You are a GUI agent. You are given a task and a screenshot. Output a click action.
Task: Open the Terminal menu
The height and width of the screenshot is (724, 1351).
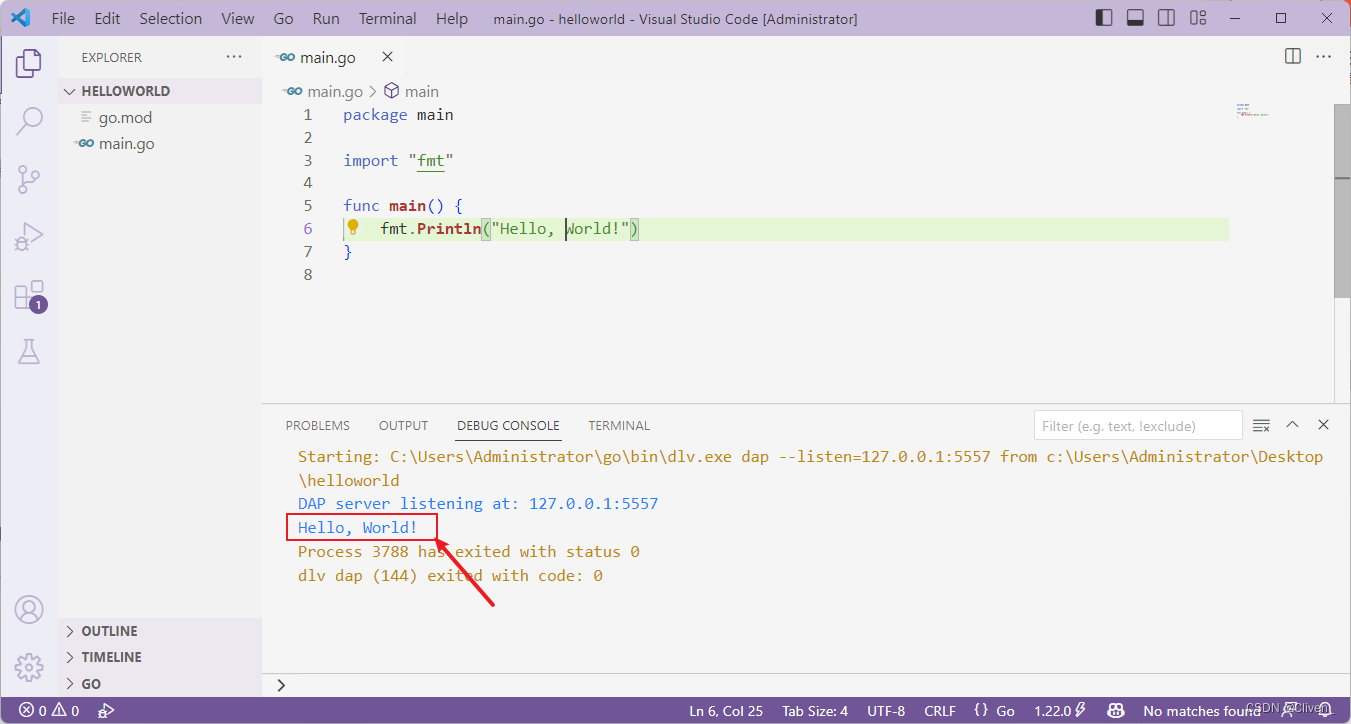coord(388,18)
